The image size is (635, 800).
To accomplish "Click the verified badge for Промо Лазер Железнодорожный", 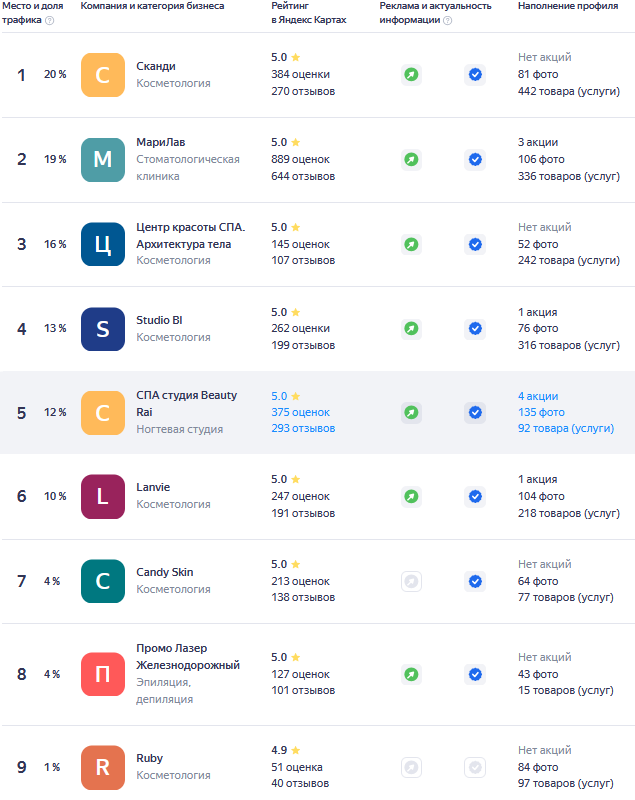I will (475, 674).
